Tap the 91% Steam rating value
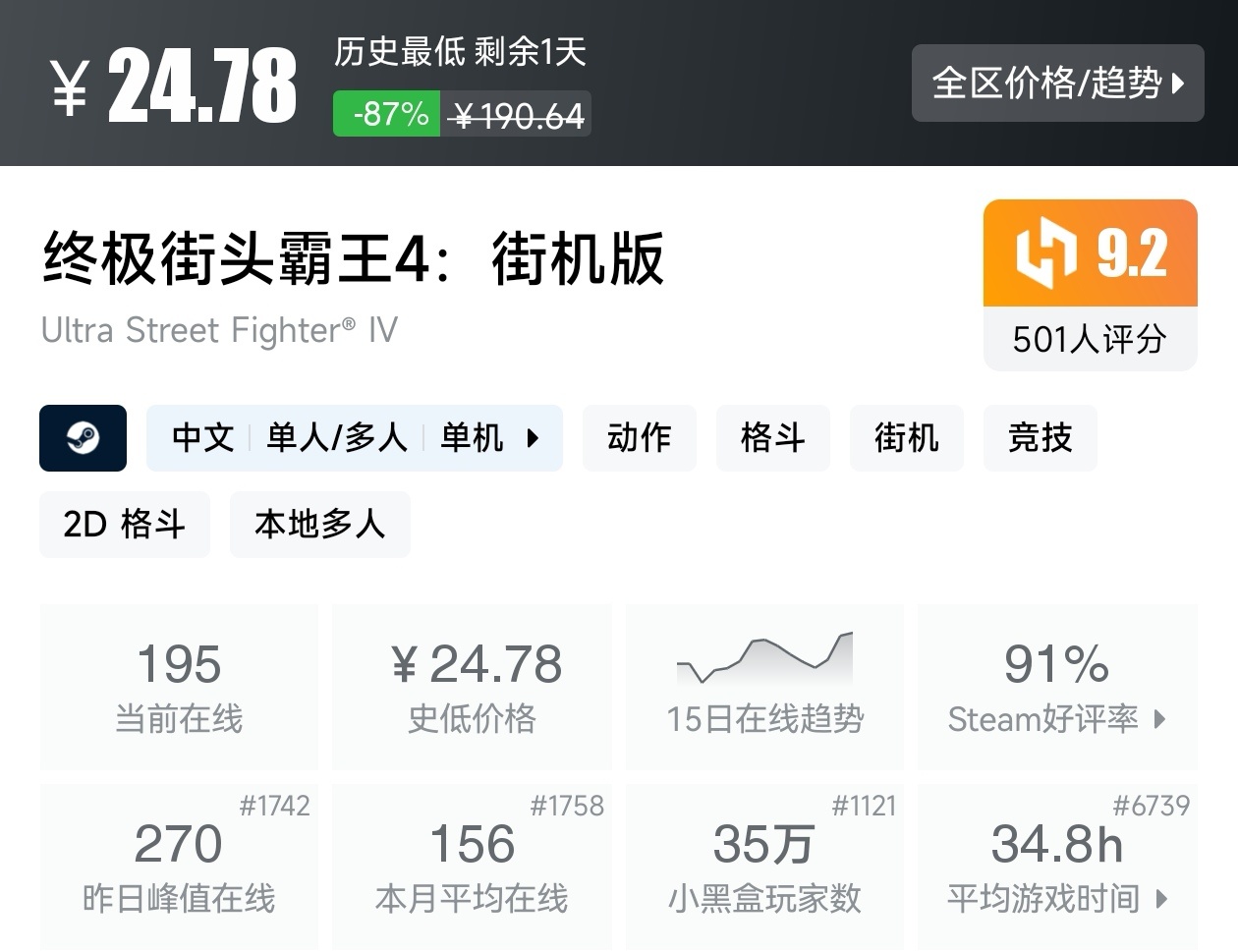This screenshot has width=1238, height=952. (1056, 665)
